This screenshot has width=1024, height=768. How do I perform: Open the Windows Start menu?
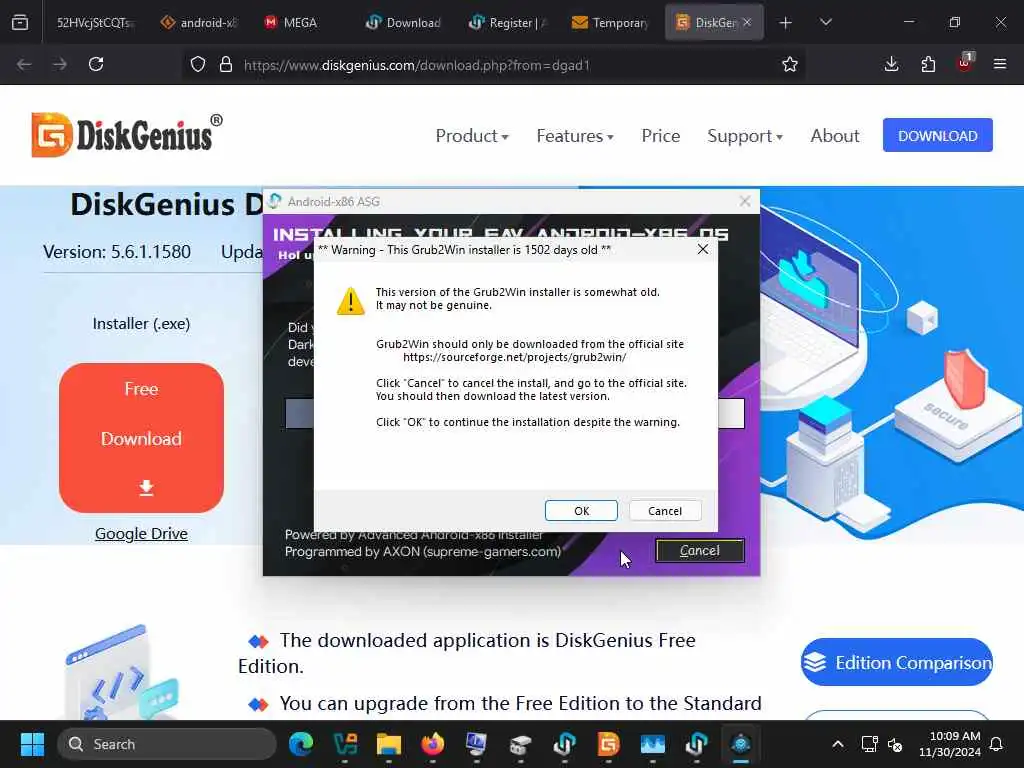[32, 744]
